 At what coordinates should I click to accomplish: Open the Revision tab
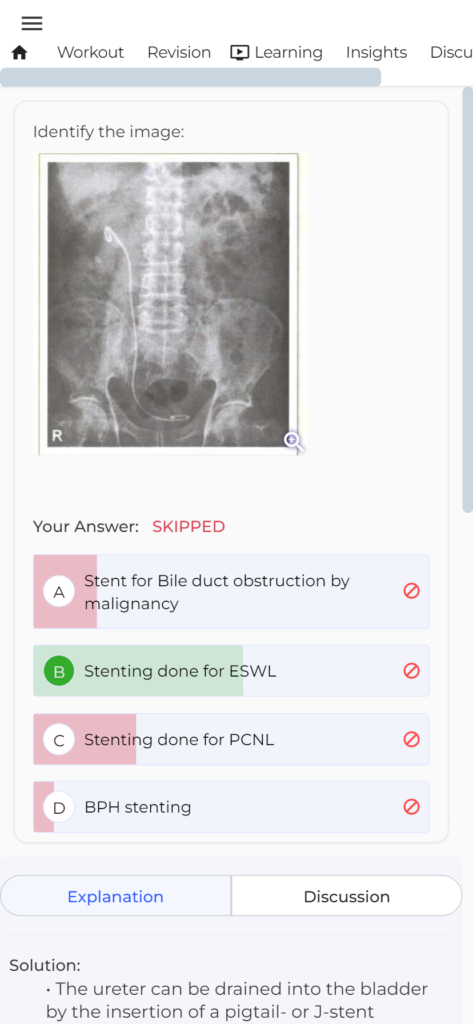point(179,53)
